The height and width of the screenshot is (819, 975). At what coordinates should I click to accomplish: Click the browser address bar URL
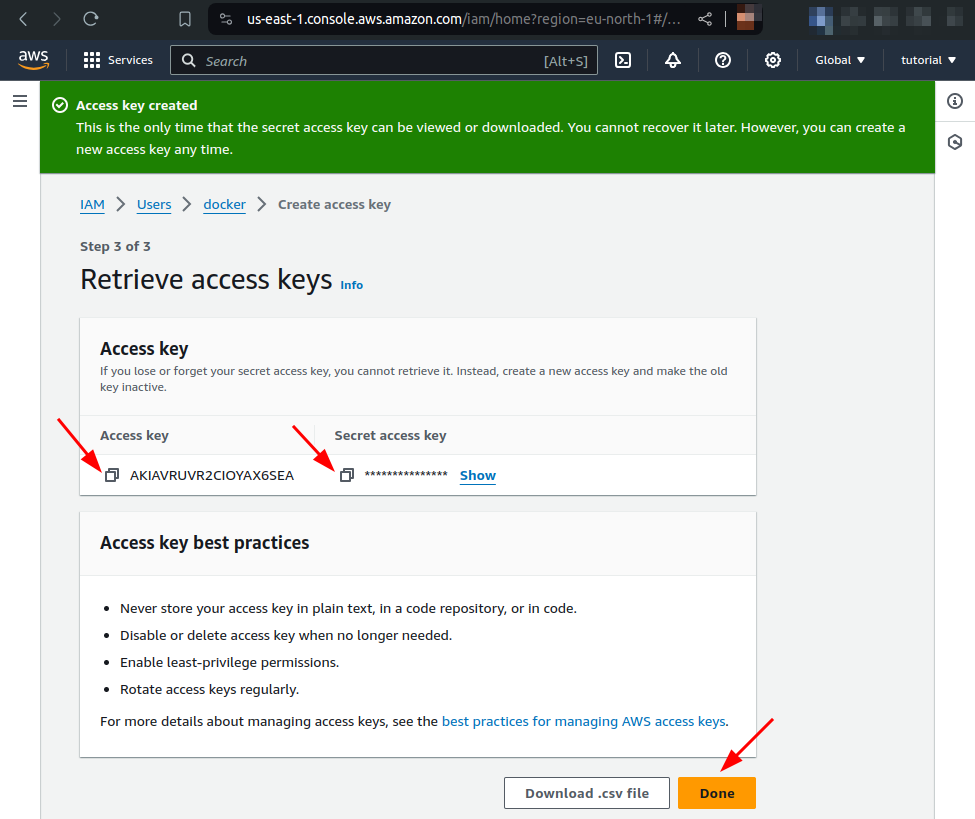(x=463, y=19)
